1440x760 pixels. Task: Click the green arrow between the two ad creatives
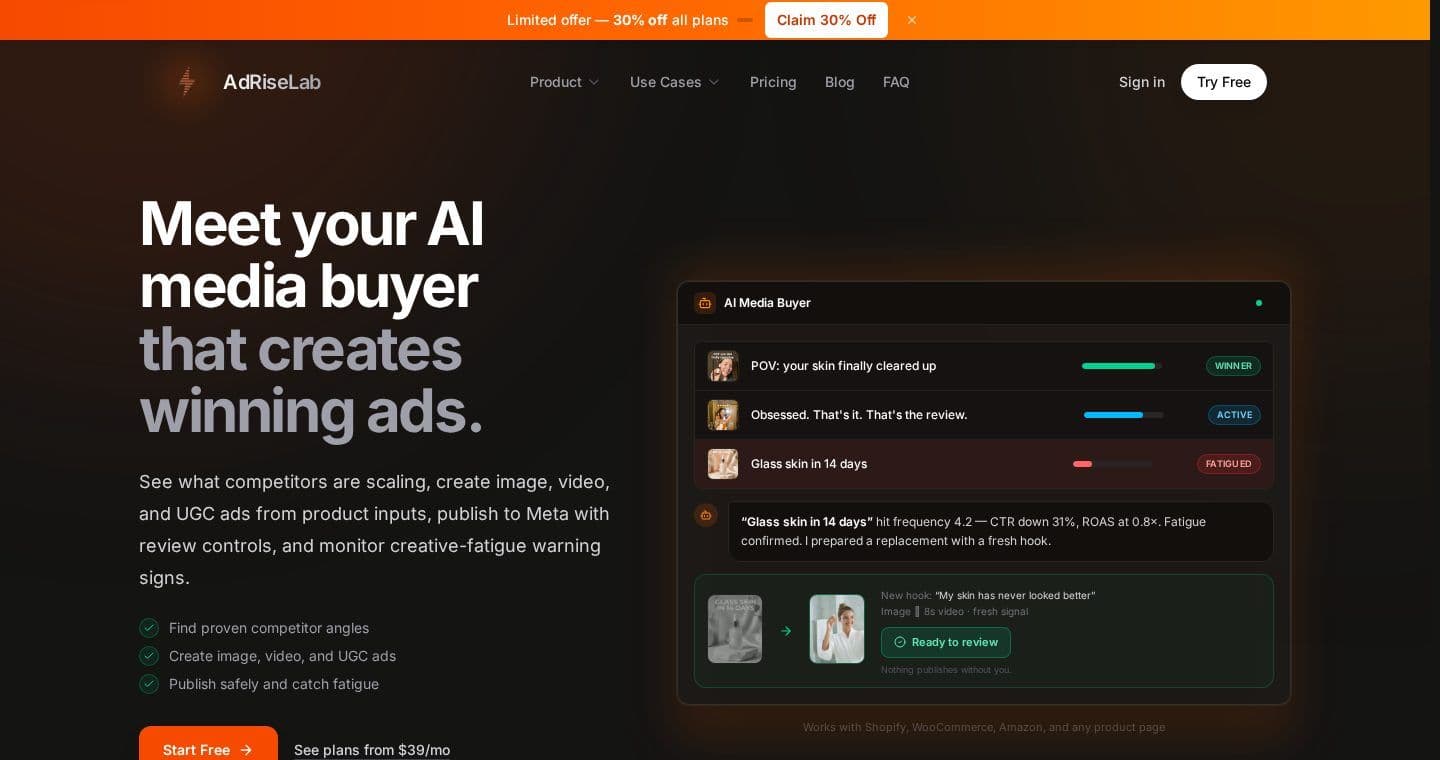point(786,630)
